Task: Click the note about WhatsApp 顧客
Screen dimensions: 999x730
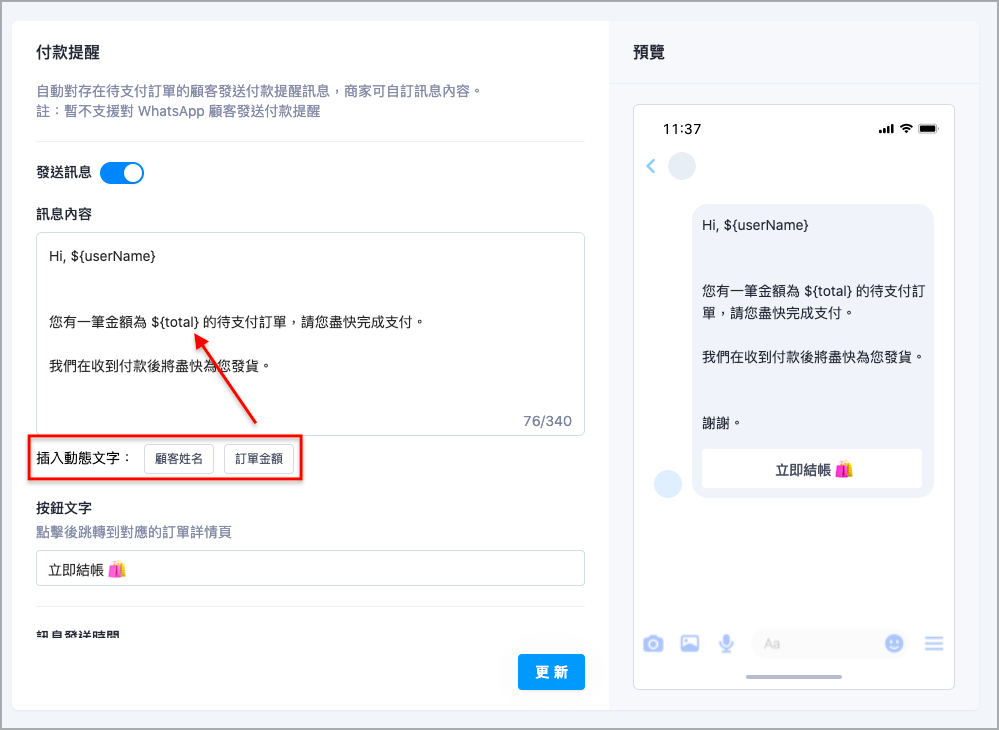Action: [x=178, y=111]
